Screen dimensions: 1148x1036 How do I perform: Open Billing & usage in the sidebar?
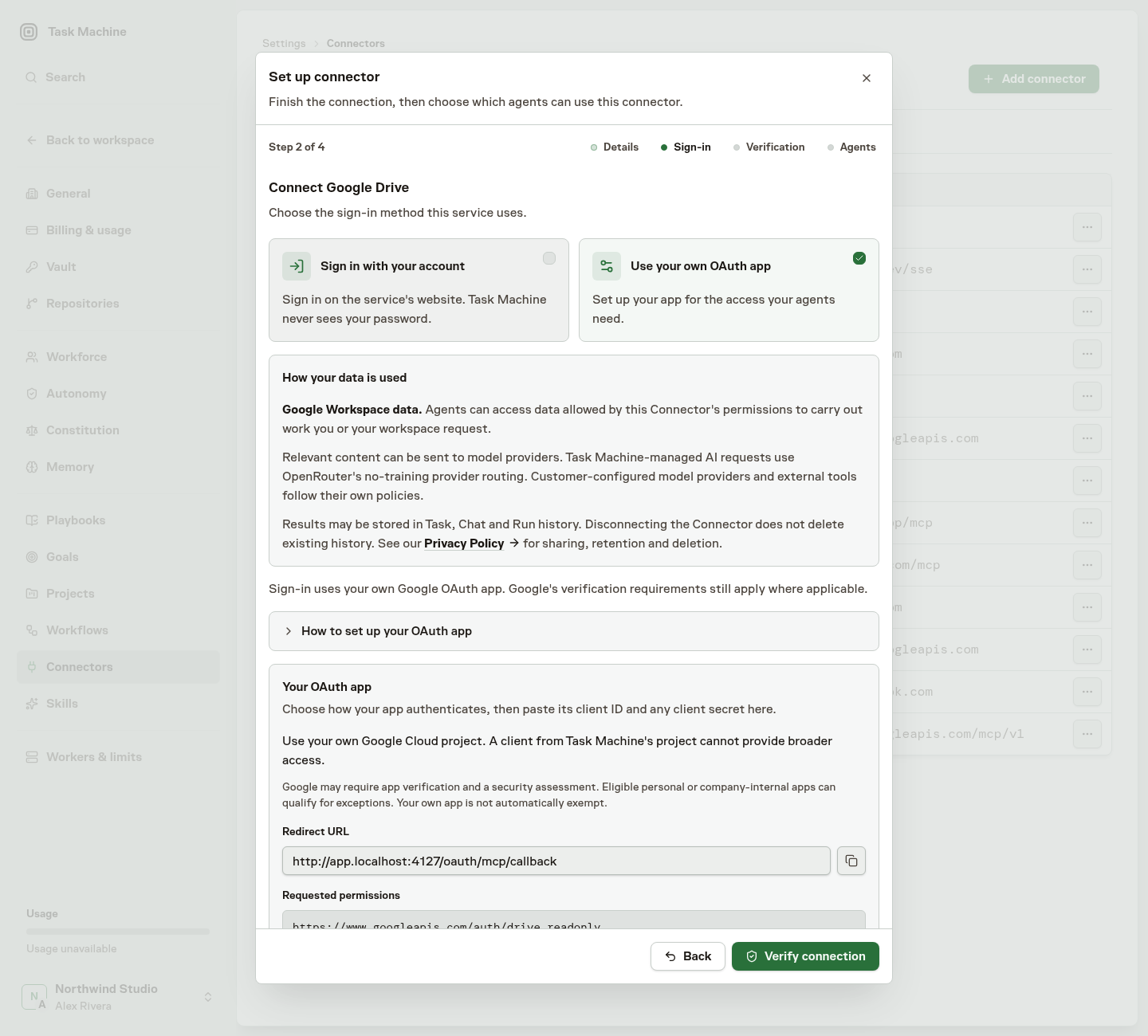point(118,230)
